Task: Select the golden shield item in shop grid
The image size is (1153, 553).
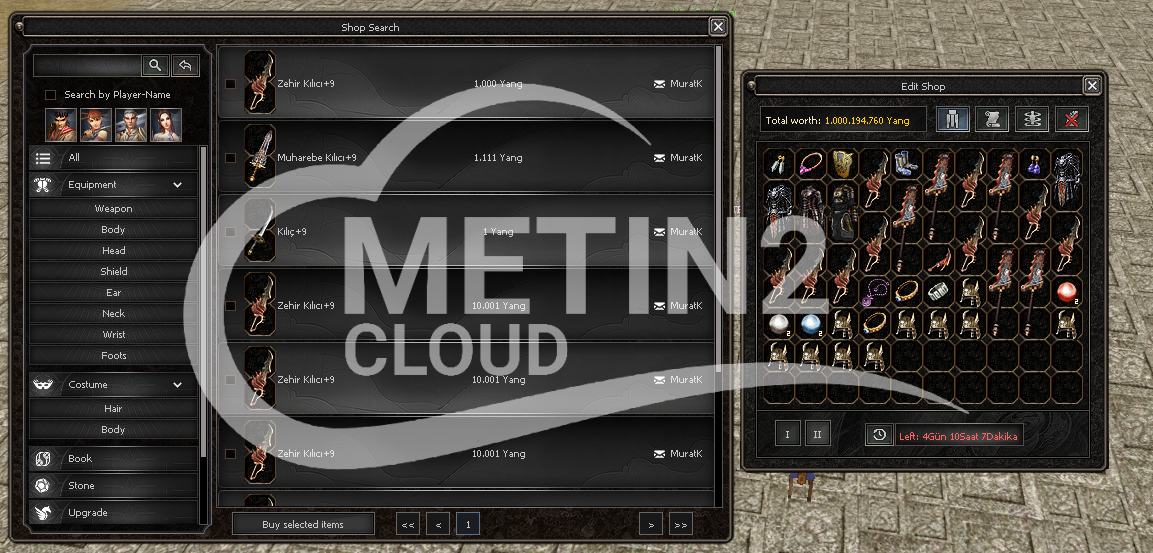Action: (844, 165)
